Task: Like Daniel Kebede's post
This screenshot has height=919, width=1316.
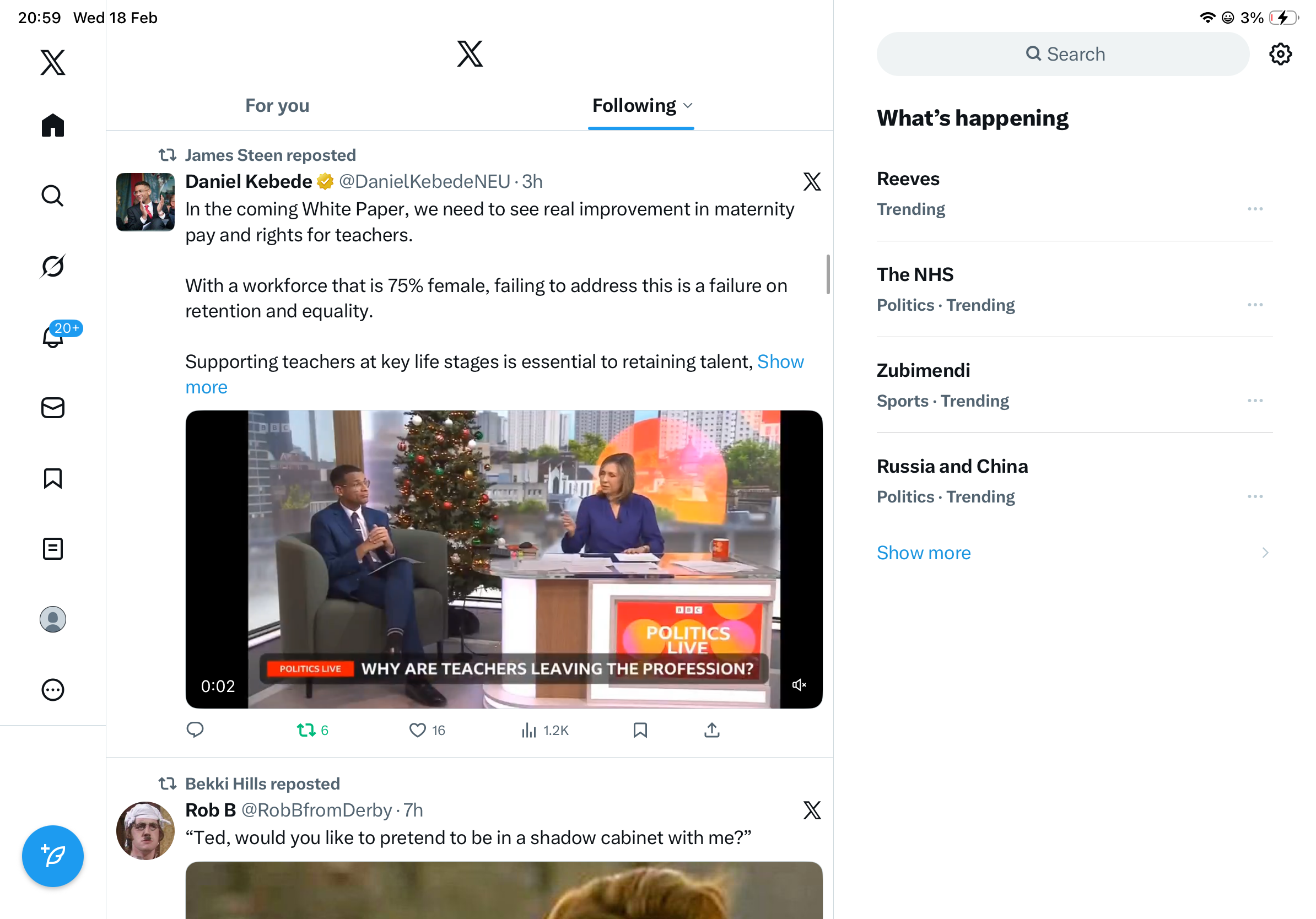Action: (x=417, y=730)
